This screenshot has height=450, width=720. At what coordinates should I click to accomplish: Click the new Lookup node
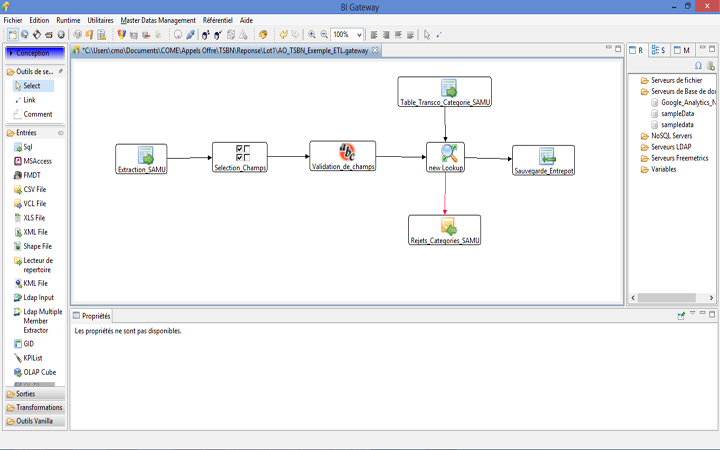(x=445, y=158)
